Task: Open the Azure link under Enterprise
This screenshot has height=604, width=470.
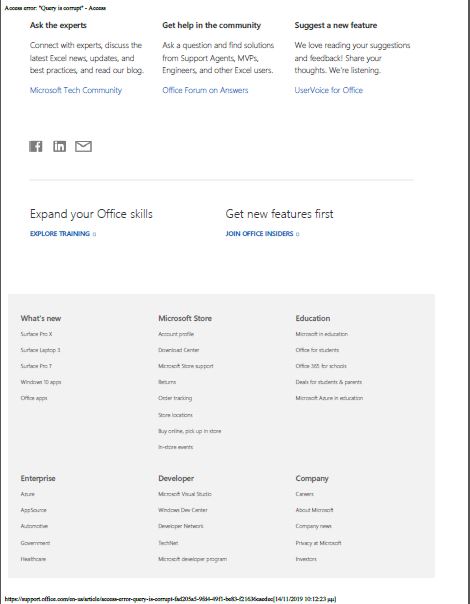Action: pos(27,494)
